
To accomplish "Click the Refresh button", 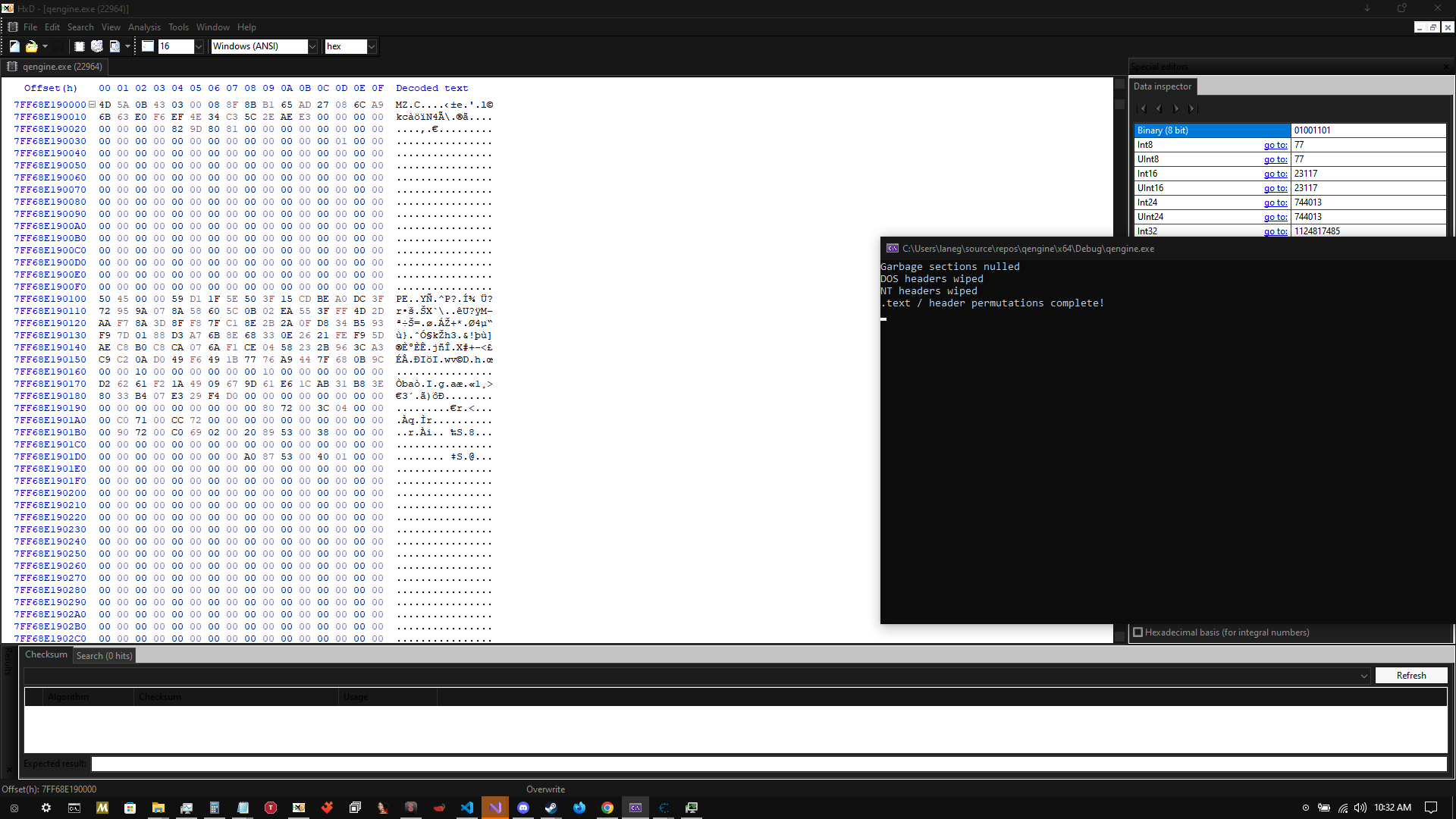I will click(1410, 676).
